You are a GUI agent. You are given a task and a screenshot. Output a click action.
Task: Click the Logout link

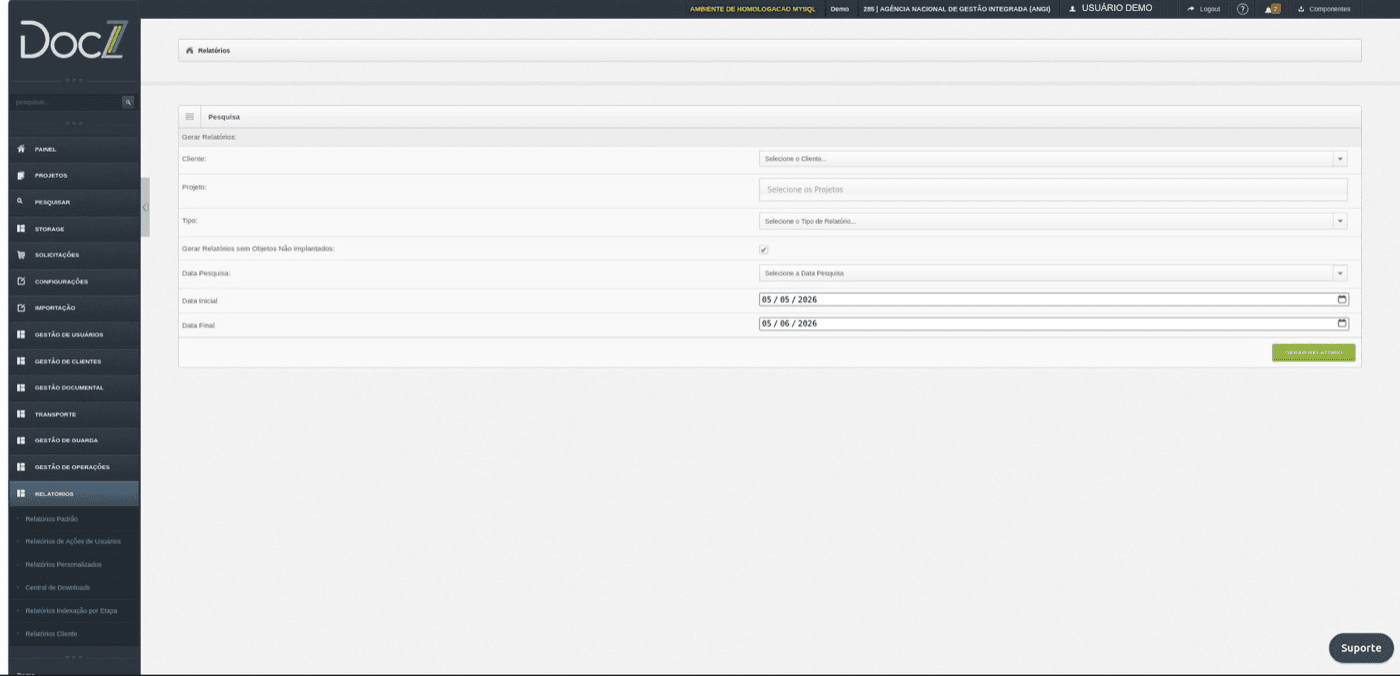(x=1204, y=9)
